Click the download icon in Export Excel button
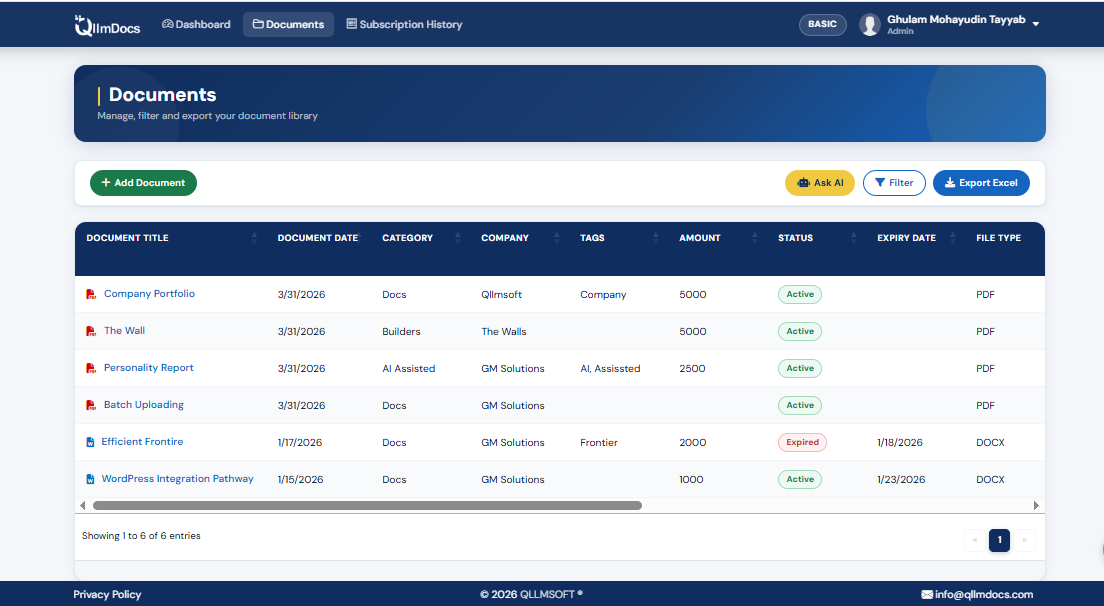The width and height of the screenshot is (1104, 606). [x=948, y=183]
